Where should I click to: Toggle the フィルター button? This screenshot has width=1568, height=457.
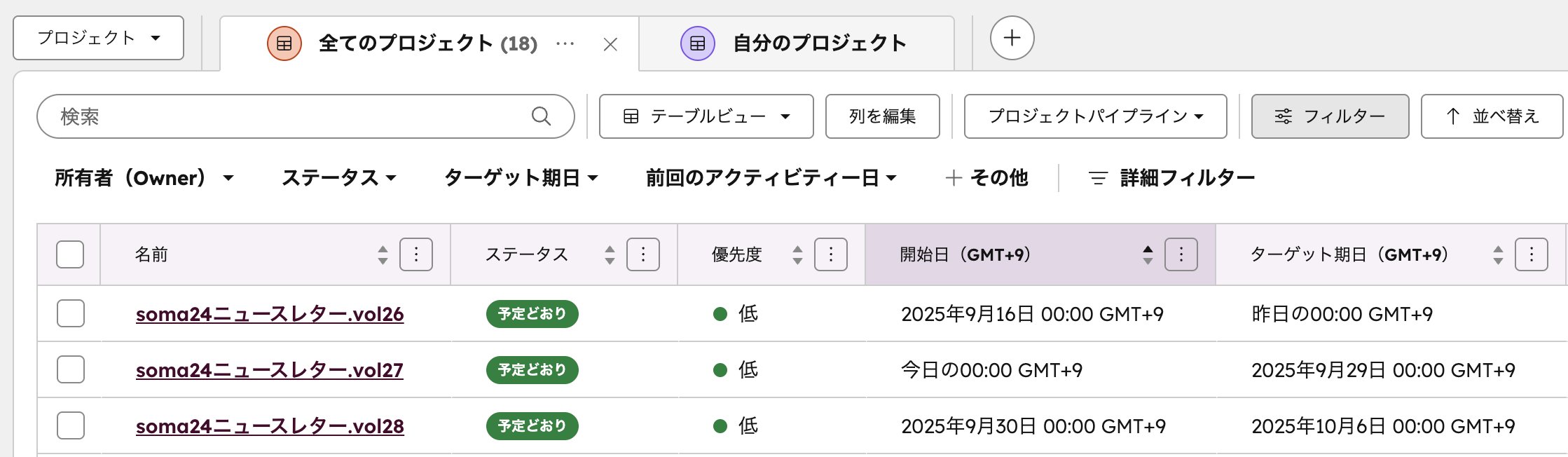pos(1330,116)
